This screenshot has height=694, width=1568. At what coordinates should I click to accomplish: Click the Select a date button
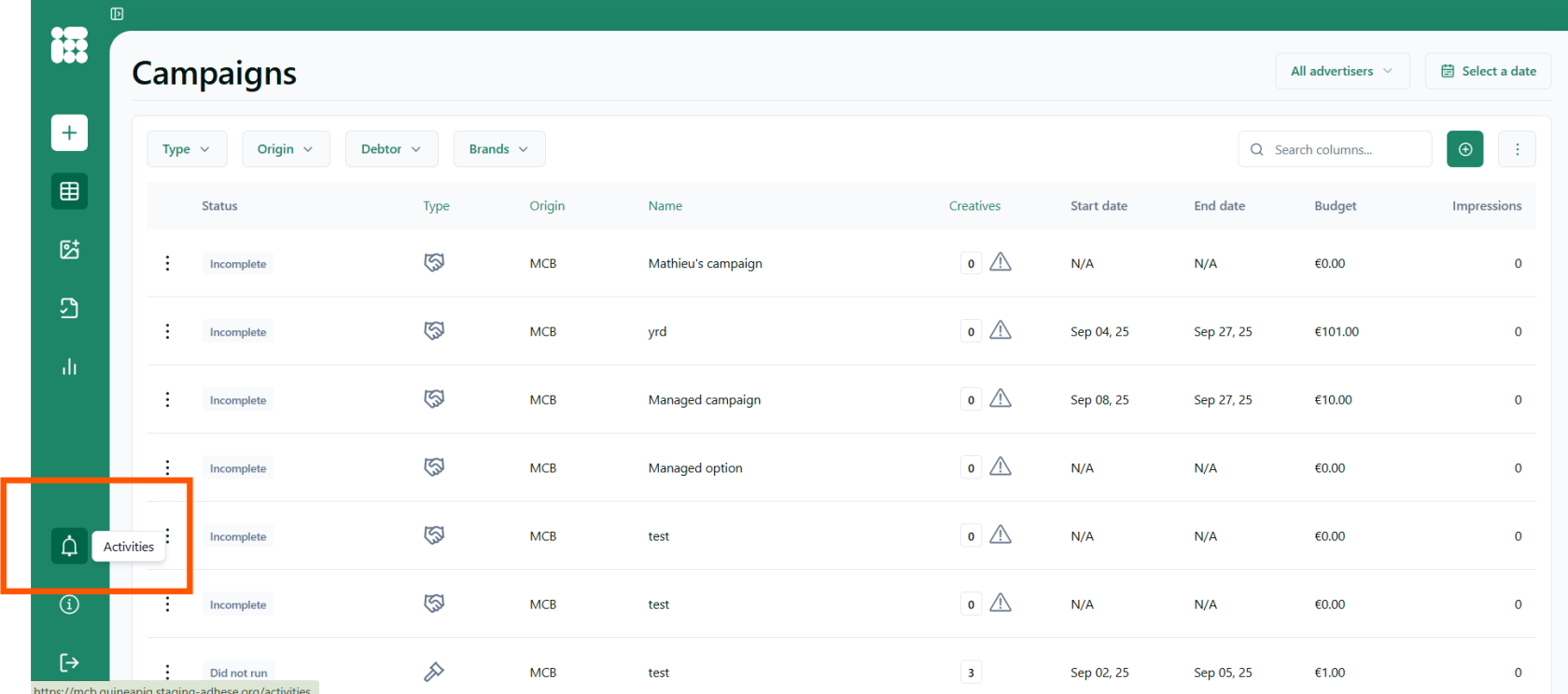(x=1488, y=71)
